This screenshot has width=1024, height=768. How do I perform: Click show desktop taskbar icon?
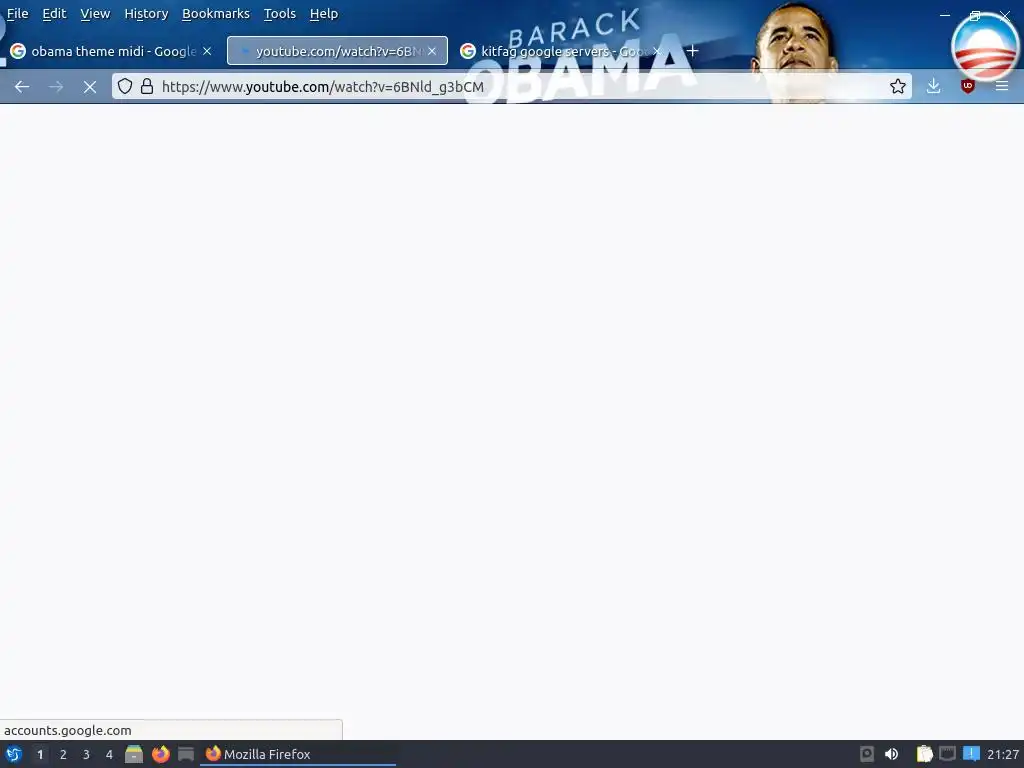186,754
